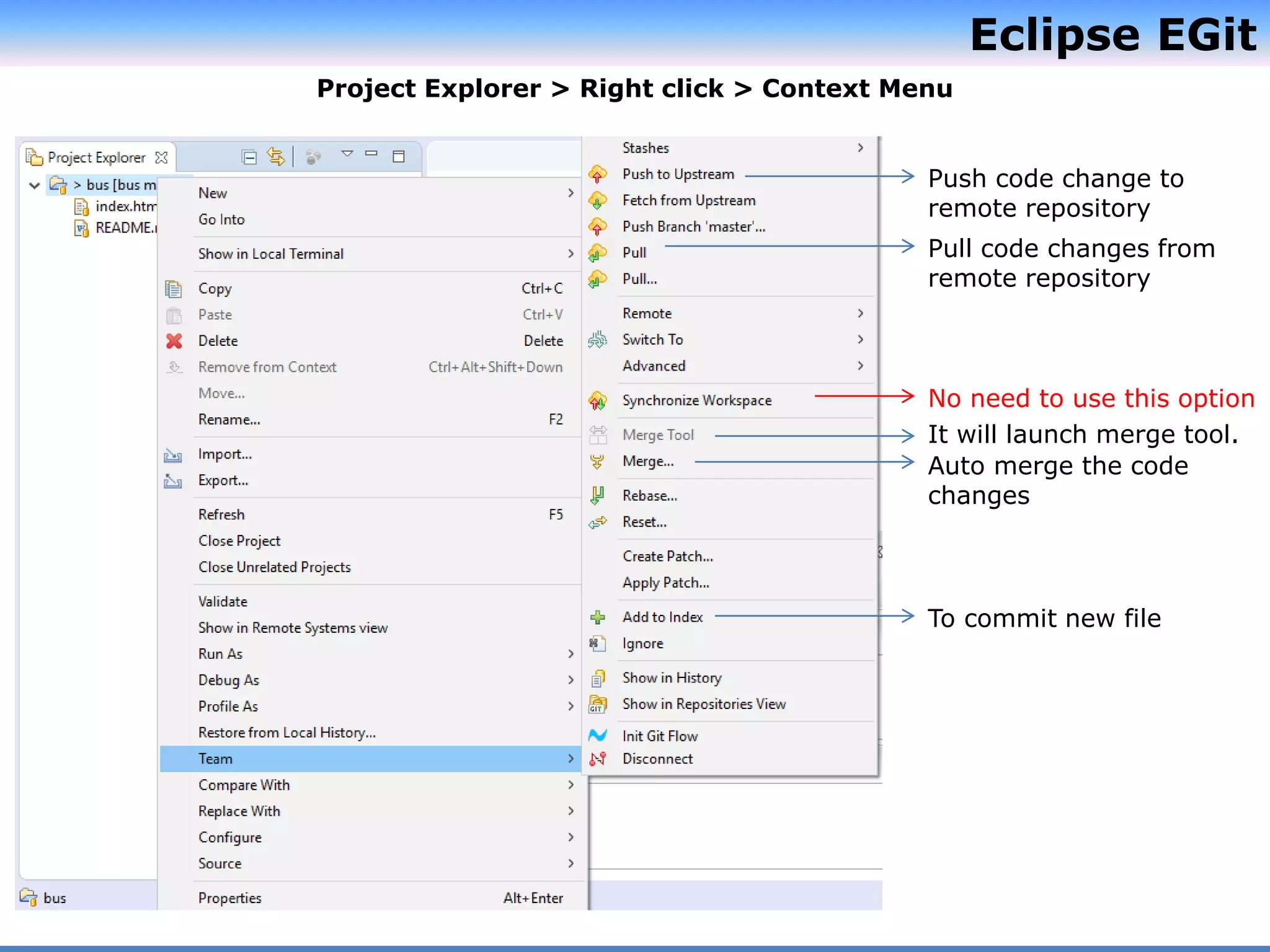Click the red Delete icon

pos(174,341)
